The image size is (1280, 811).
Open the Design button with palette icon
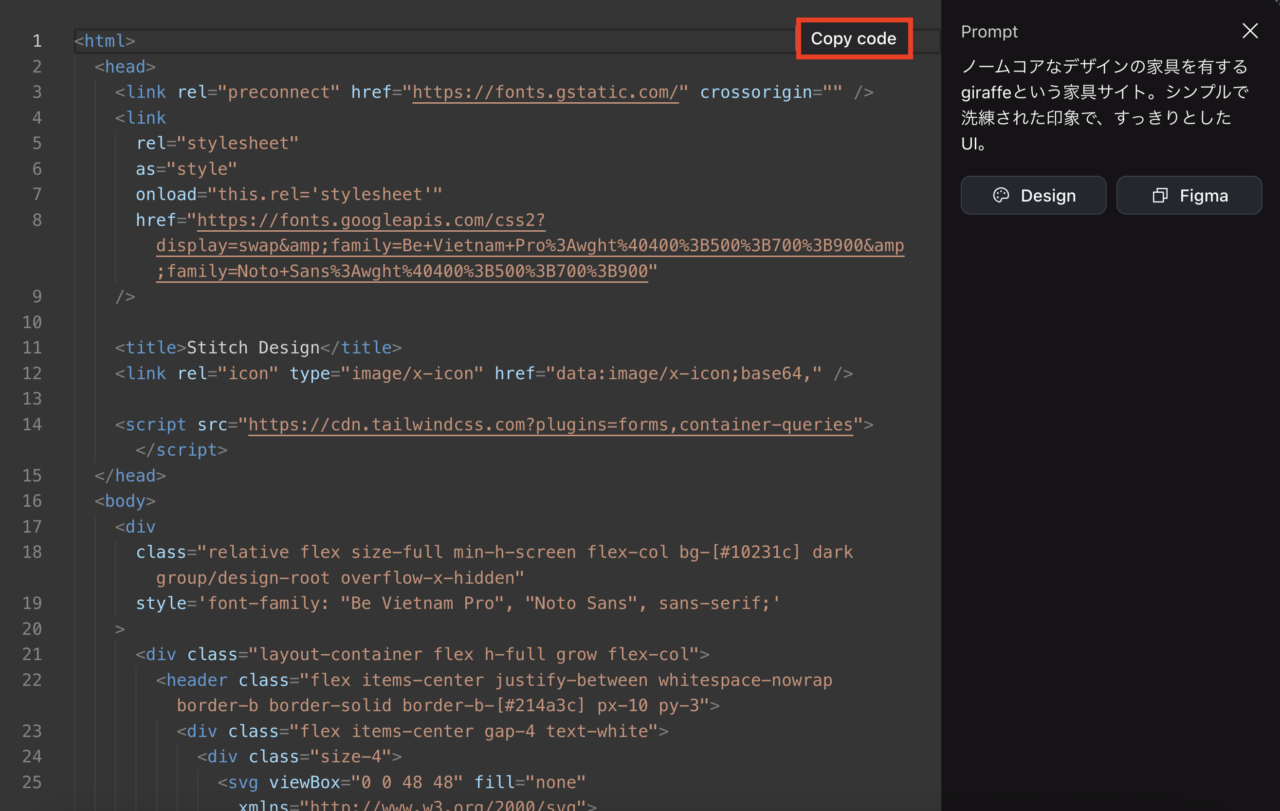pyautogui.click(x=1033, y=195)
